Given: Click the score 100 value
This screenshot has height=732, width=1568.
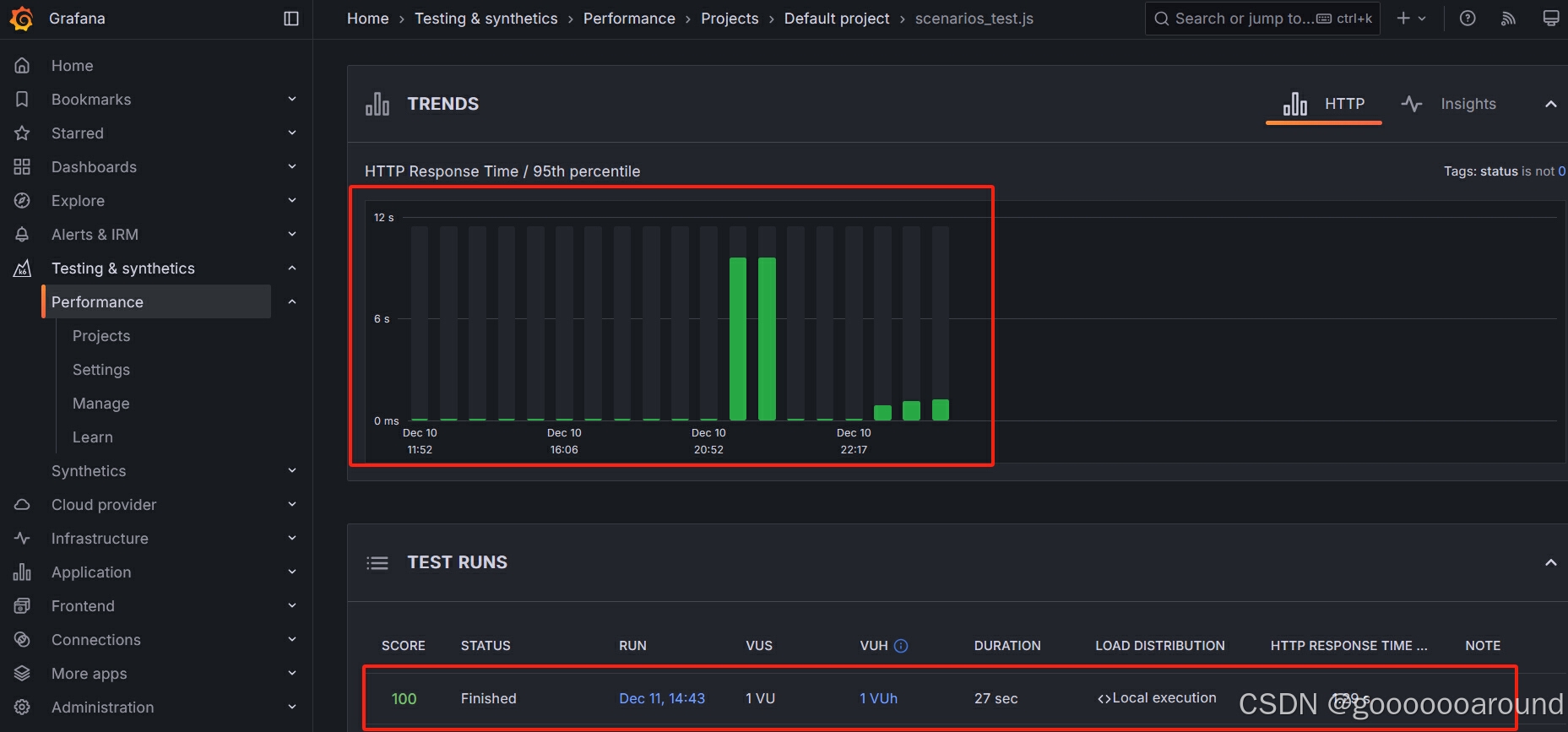Looking at the screenshot, I should click(x=404, y=698).
